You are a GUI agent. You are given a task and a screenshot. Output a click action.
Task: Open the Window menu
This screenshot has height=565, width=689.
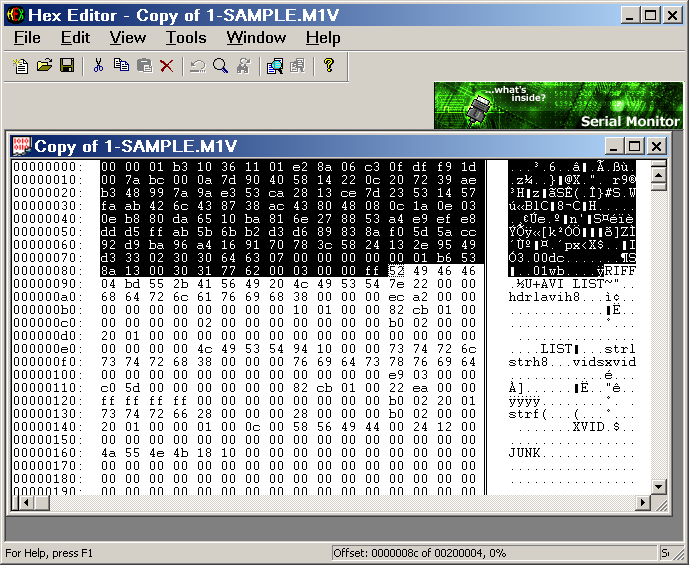pyautogui.click(x=256, y=38)
